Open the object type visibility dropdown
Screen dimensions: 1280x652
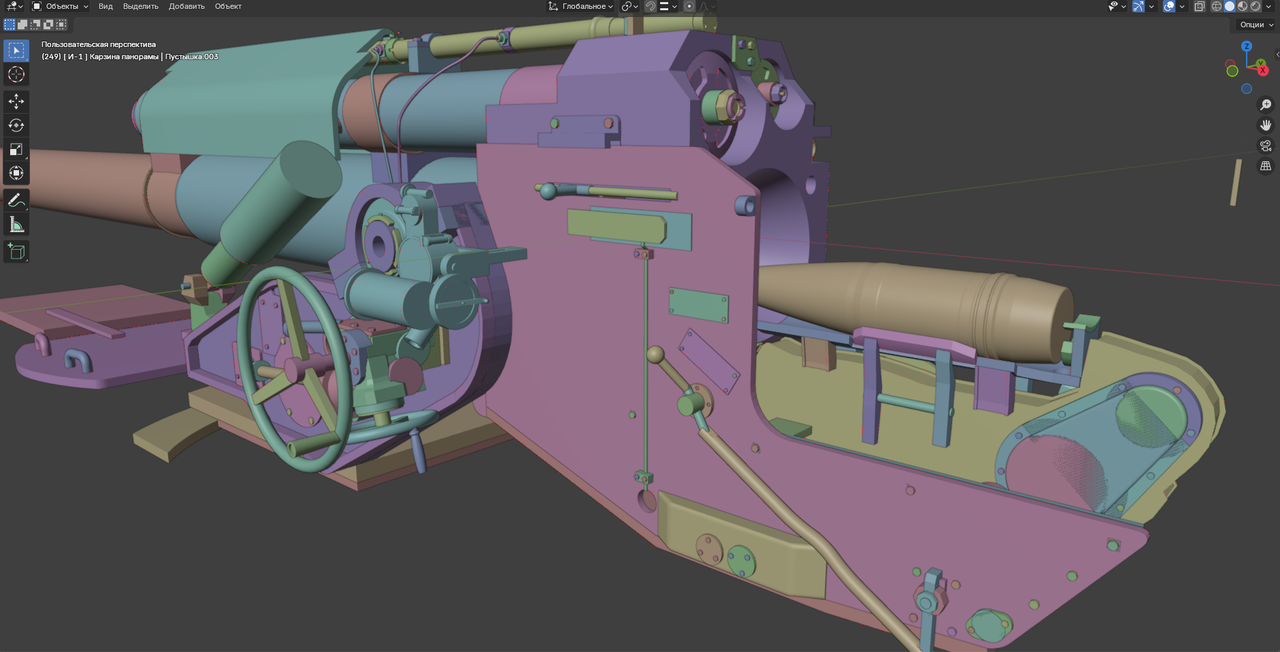1118,6
